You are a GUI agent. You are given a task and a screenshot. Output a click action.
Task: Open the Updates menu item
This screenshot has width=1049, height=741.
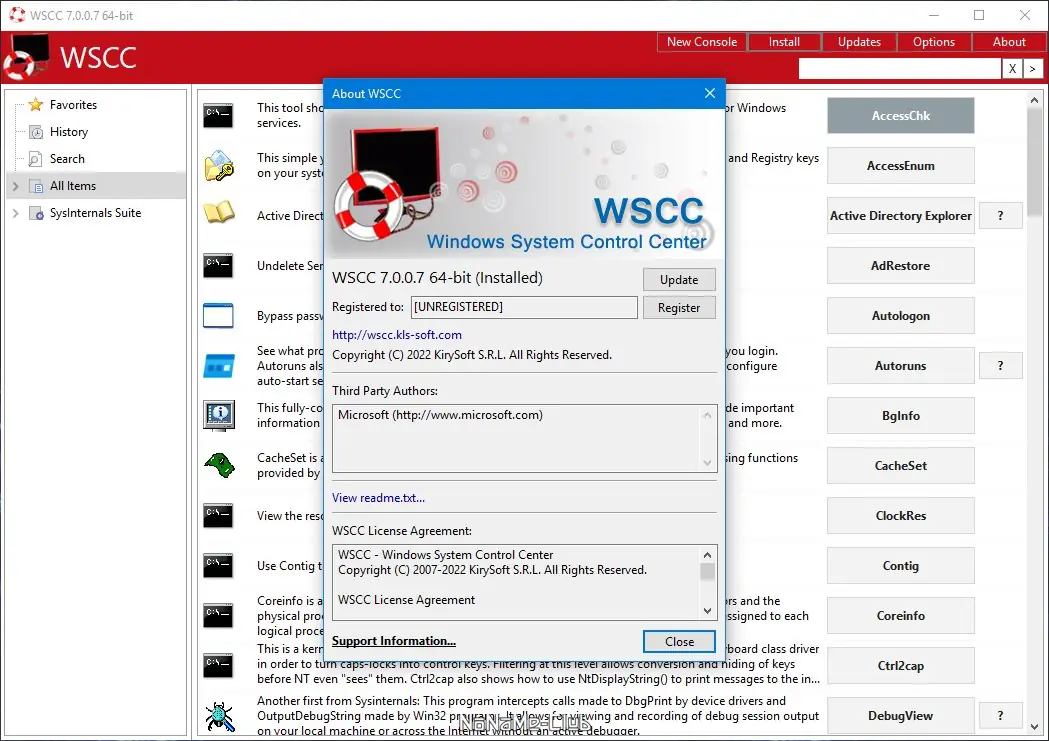point(859,41)
